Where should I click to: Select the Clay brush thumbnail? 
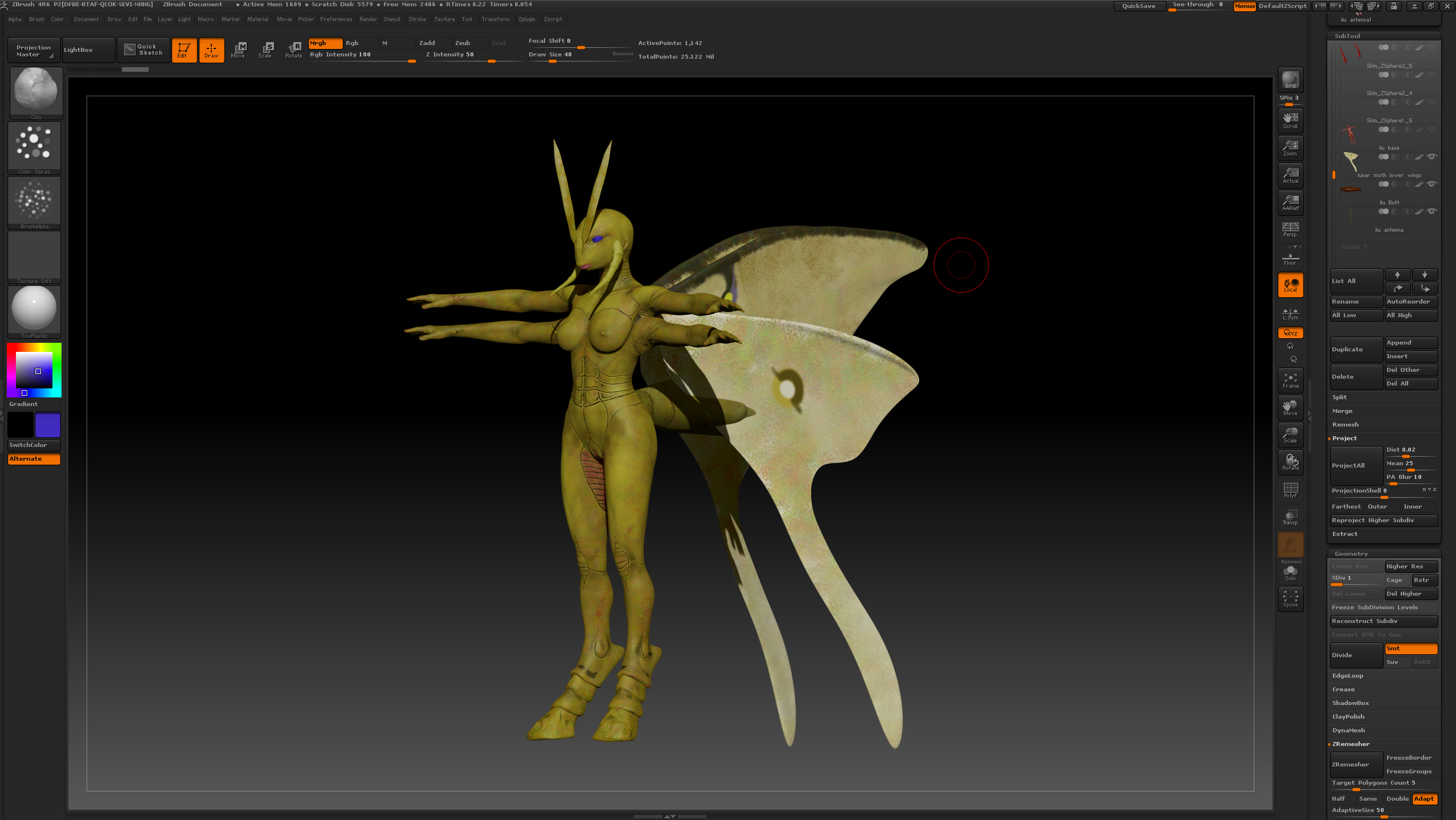point(36,91)
